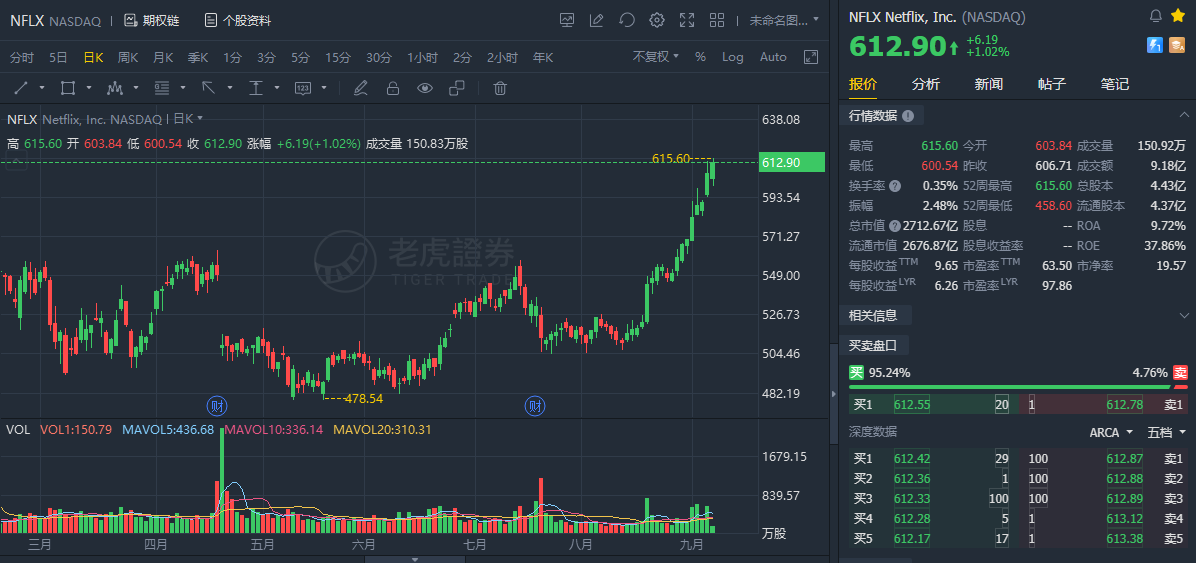Select the price label 123 tool
Screen dimensions: 1196x563
(x=303, y=88)
